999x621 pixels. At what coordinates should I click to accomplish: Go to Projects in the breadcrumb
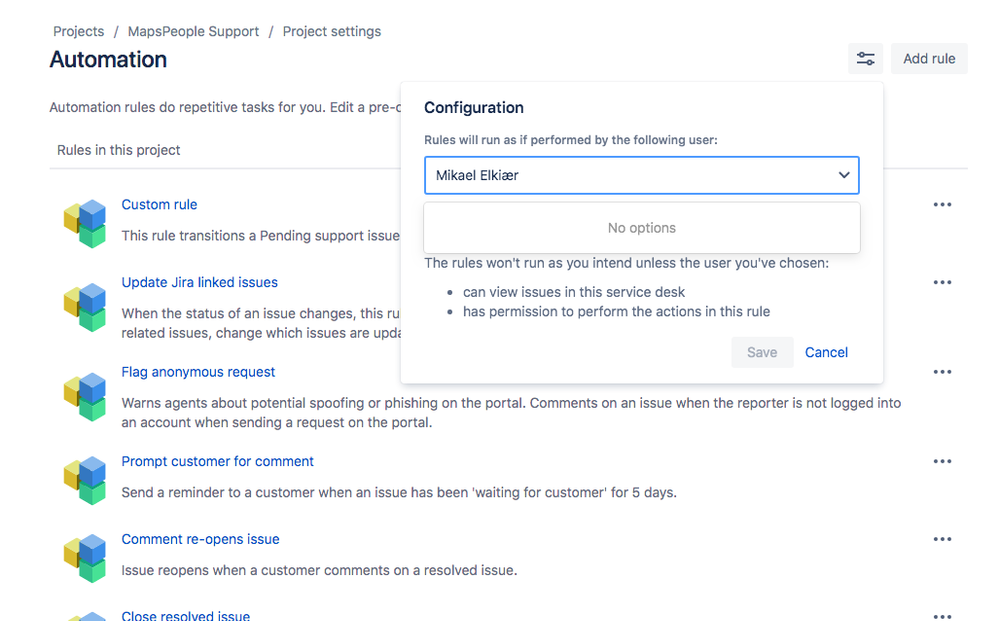pyautogui.click(x=78, y=31)
